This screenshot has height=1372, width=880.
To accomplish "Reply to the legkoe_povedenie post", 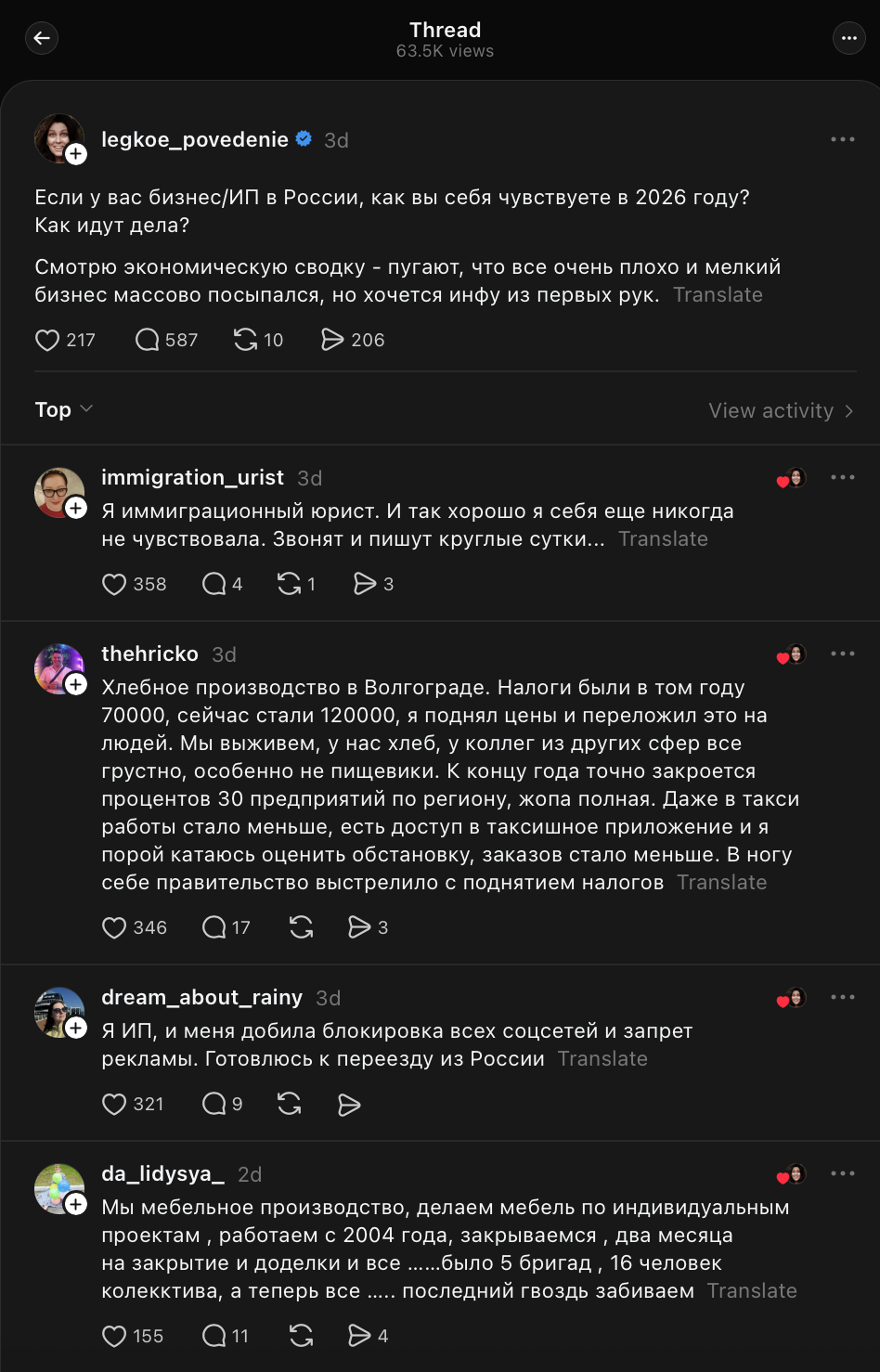I will pos(148,341).
